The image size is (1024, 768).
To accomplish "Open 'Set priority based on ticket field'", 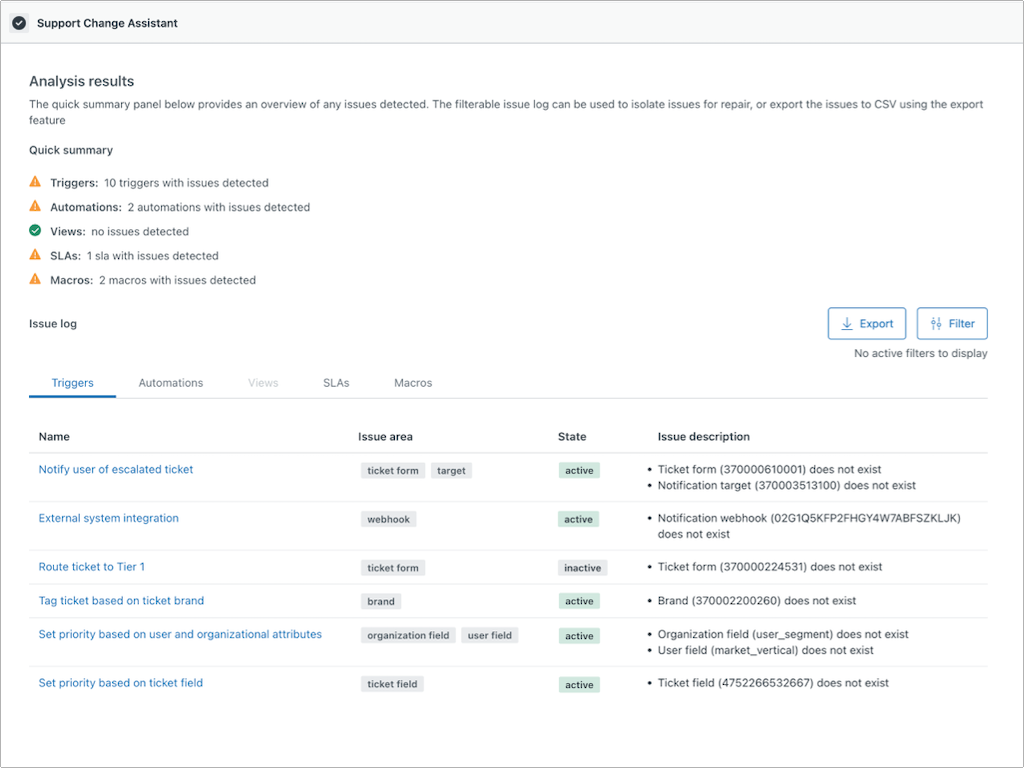I will (x=121, y=683).
